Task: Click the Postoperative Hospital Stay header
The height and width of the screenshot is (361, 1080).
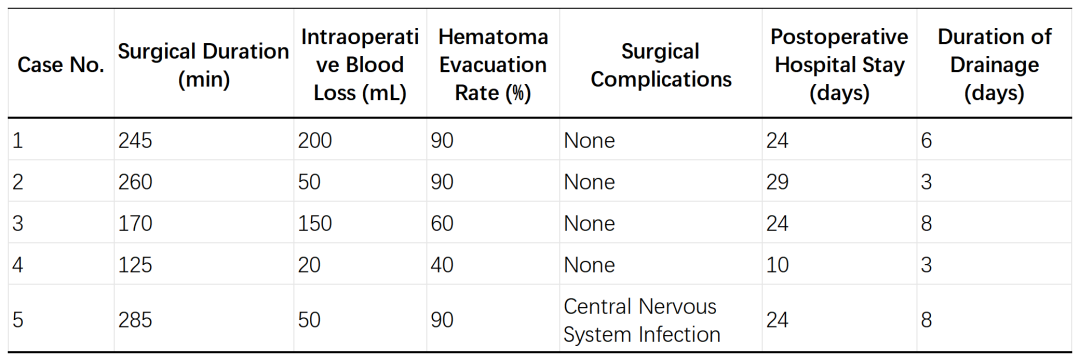Action: point(839,65)
